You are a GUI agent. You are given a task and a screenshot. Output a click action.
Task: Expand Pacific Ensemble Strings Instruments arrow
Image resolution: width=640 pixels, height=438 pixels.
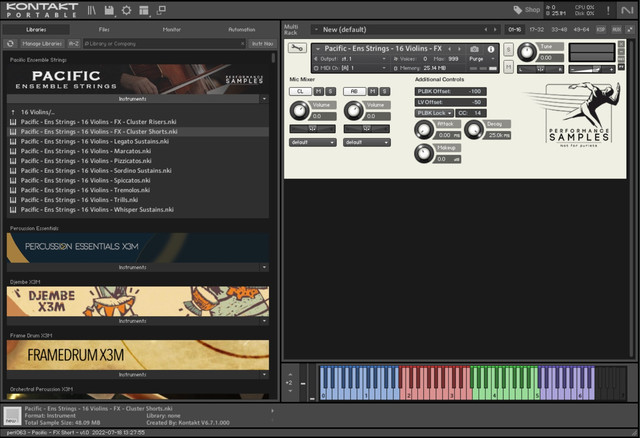click(x=264, y=99)
